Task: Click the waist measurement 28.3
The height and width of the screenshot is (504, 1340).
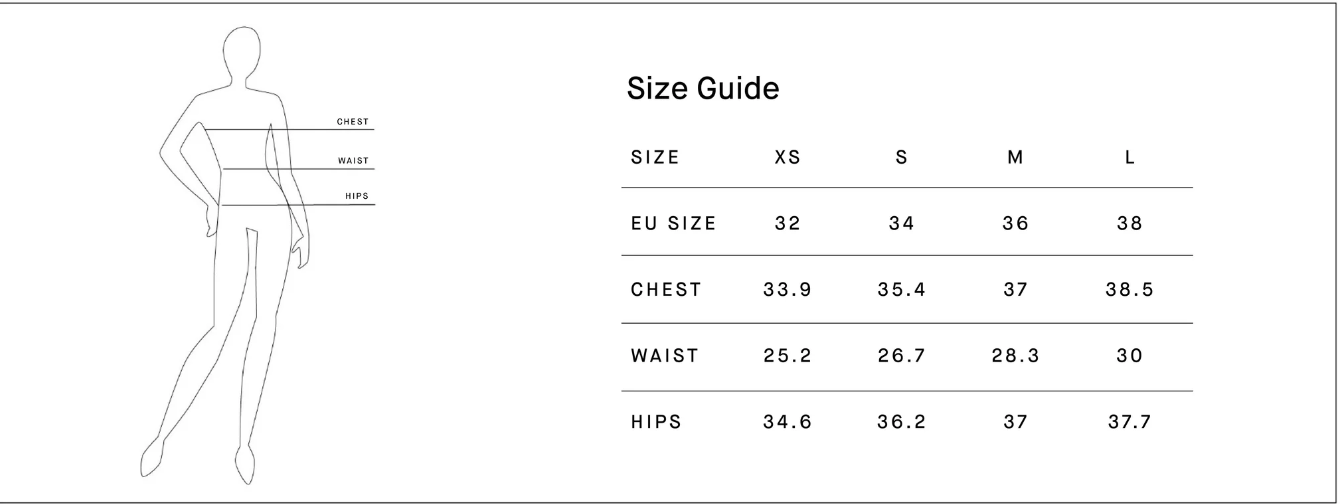Action: click(1015, 356)
